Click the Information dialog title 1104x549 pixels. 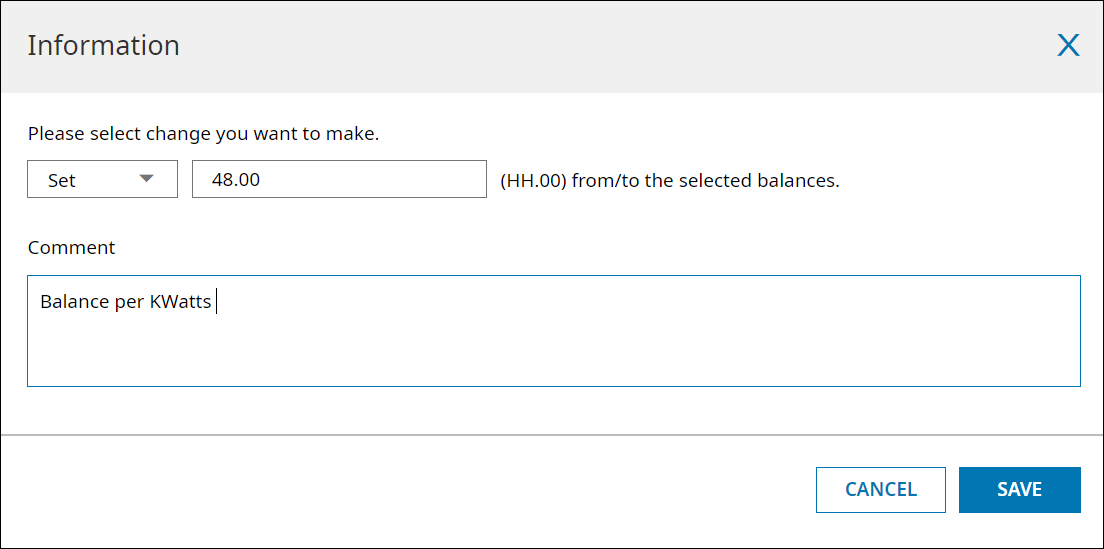click(x=103, y=46)
